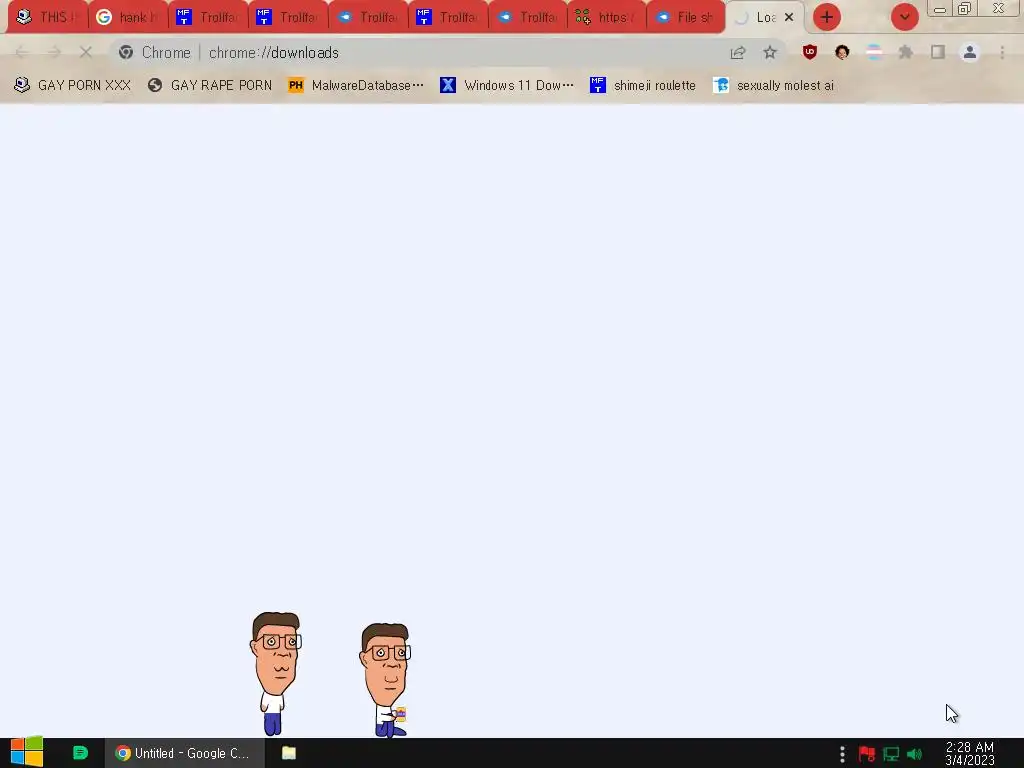Open Chrome's three-dot menu

(x=1002, y=52)
